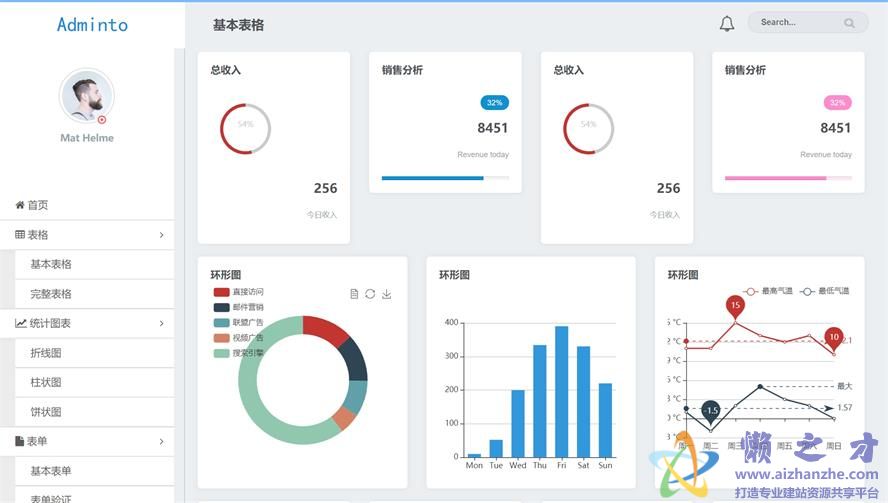This screenshot has height=503, width=888.
Task: Click the red status icon on avatar
Action: pyautogui.click(x=102, y=120)
